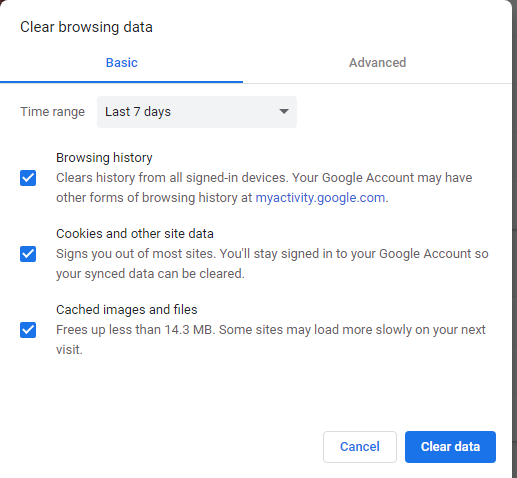Image resolution: width=517 pixels, height=478 pixels.
Task: Click the 'Cached images and files' title
Action: 127,310
